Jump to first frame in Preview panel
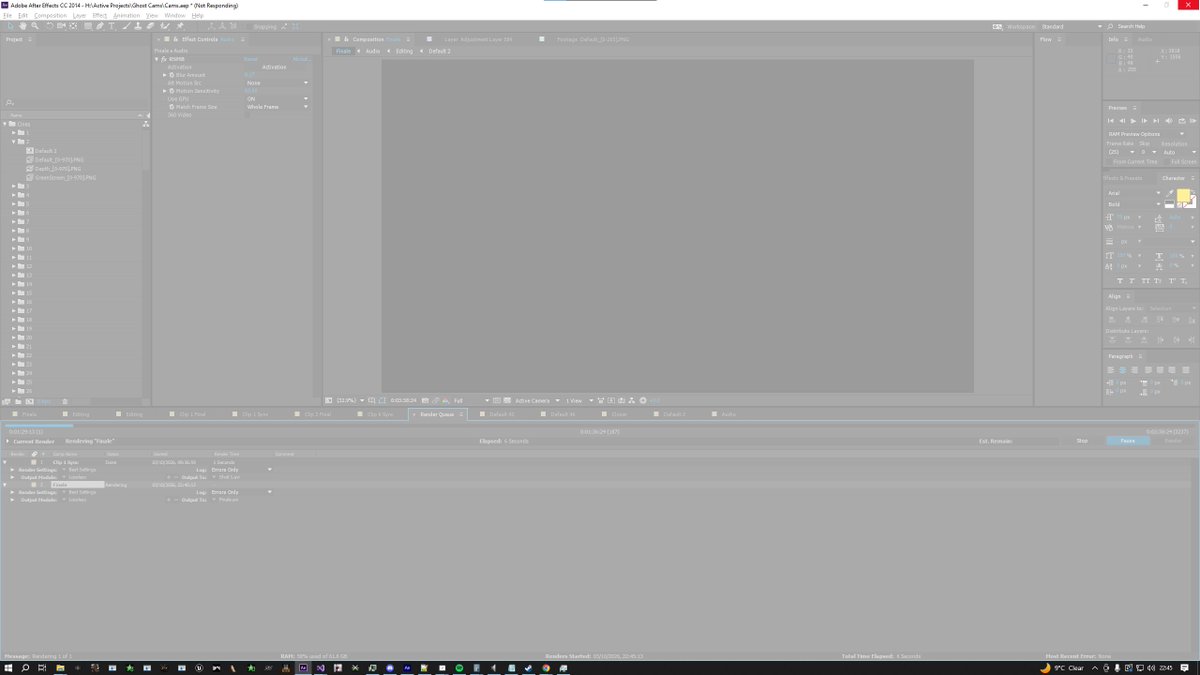 click(x=1111, y=121)
